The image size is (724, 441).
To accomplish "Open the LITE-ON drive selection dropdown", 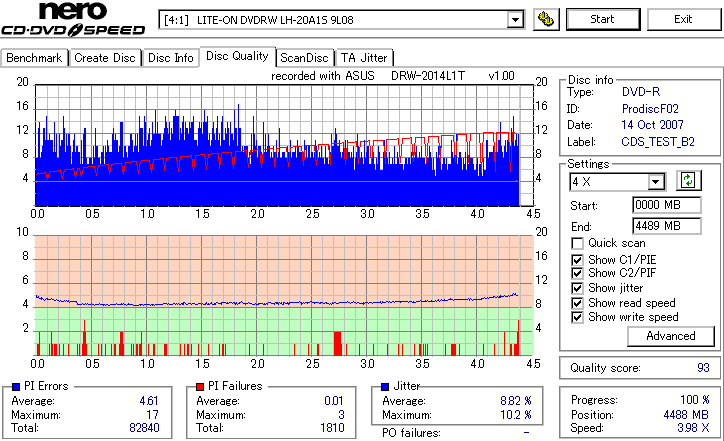I will pyautogui.click(x=514, y=20).
